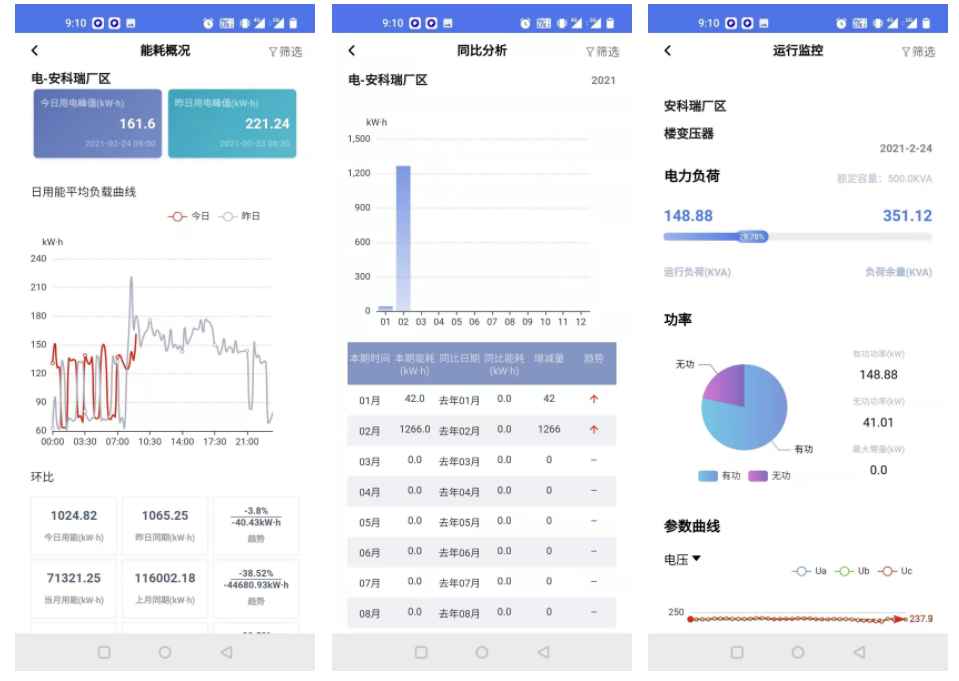Tap Android back triangle on 同比分析 phone
959x681 pixels.
543,652
